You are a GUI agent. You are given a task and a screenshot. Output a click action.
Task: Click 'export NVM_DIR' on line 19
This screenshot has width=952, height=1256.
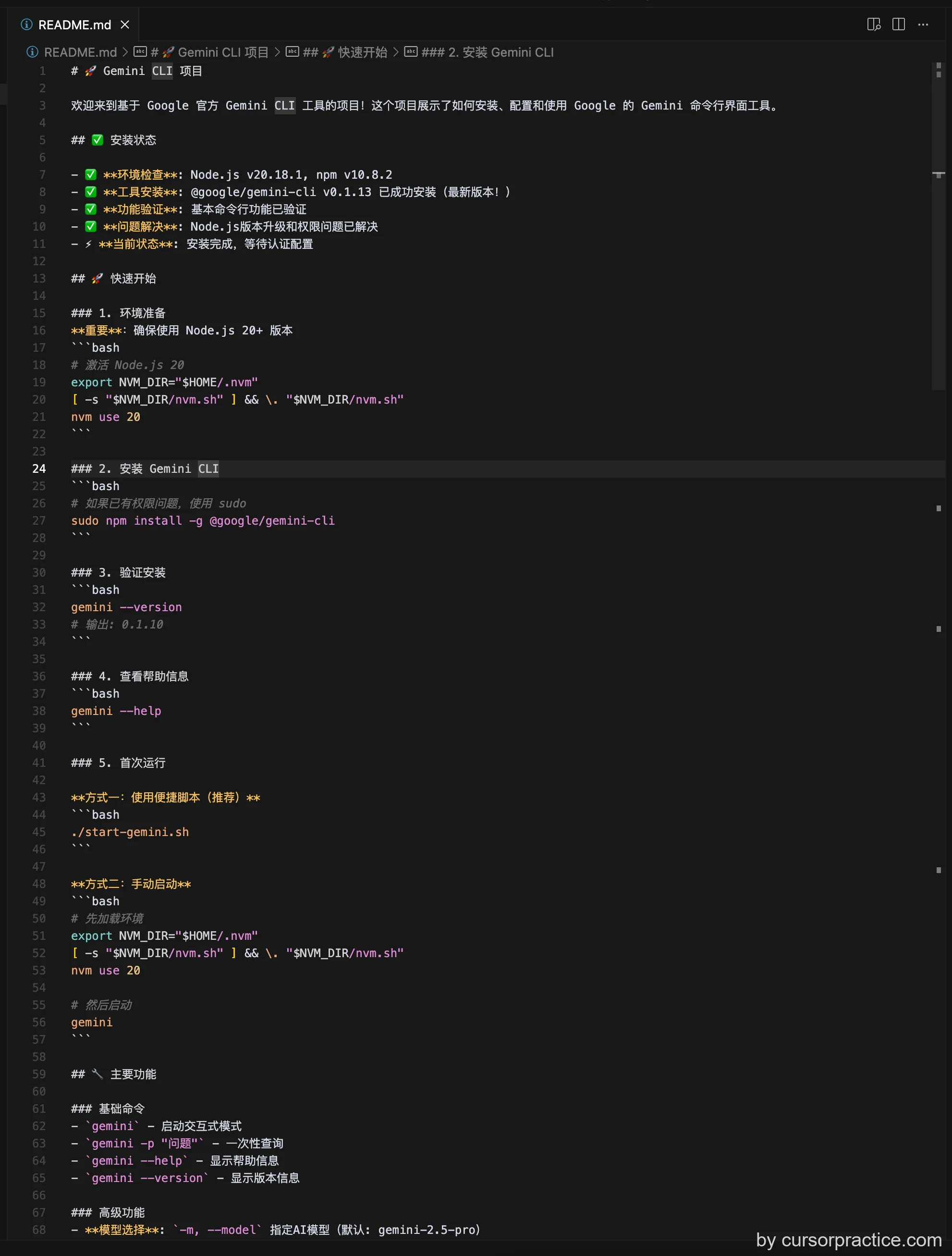[164, 382]
